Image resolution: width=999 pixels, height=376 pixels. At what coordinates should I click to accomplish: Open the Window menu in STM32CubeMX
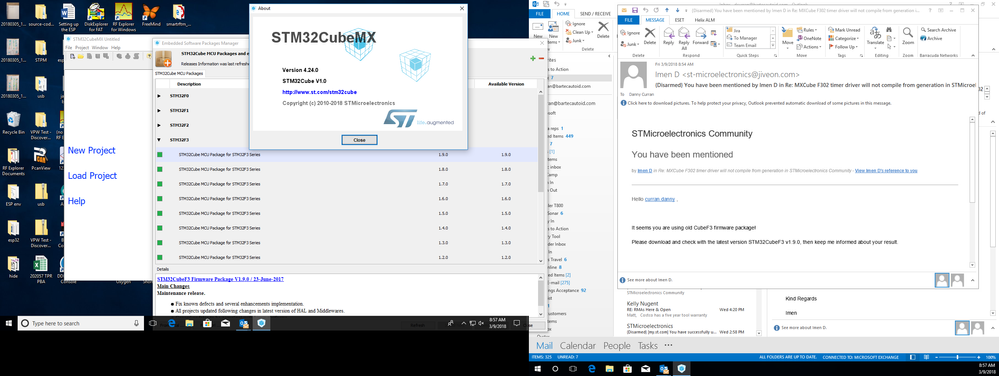click(x=99, y=48)
